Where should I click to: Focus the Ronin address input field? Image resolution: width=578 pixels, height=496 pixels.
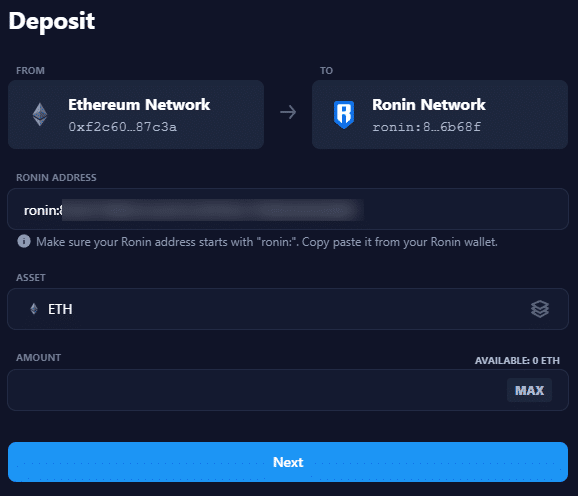288,209
